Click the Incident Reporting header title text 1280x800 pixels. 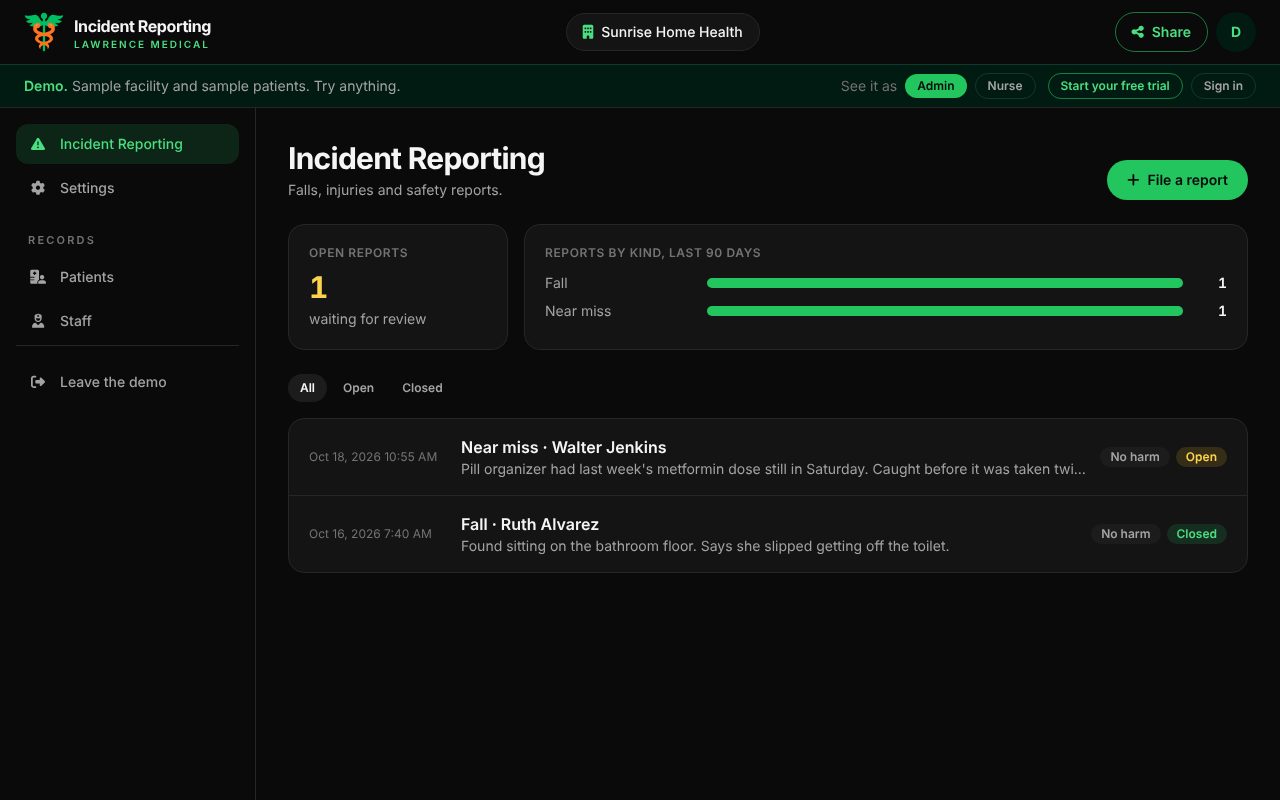(142, 26)
